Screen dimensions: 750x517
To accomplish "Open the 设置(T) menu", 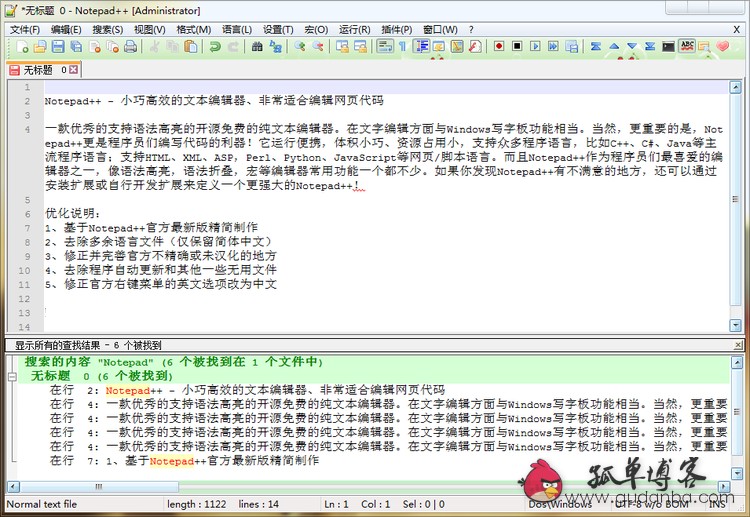I will 278,30.
